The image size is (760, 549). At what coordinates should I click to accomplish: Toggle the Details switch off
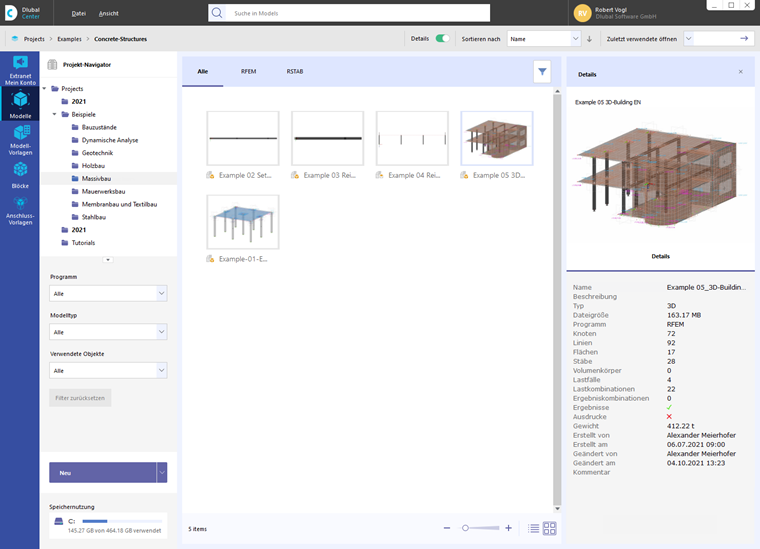(x=442, y=38)
